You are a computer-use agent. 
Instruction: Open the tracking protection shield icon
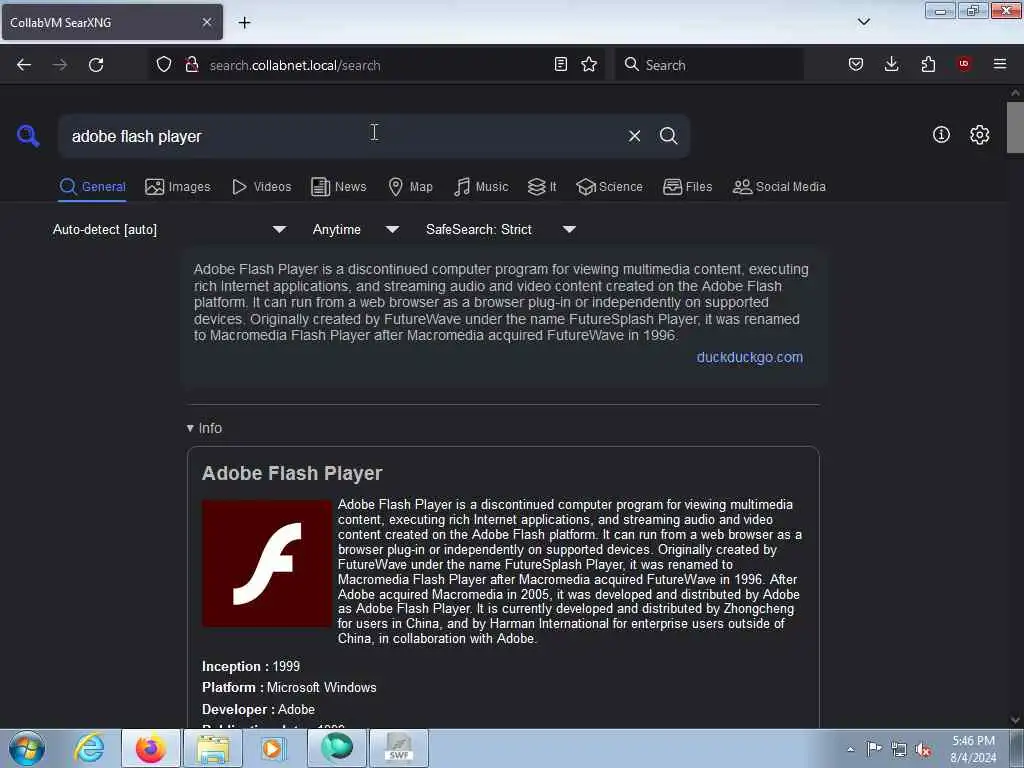click(164, 65)
